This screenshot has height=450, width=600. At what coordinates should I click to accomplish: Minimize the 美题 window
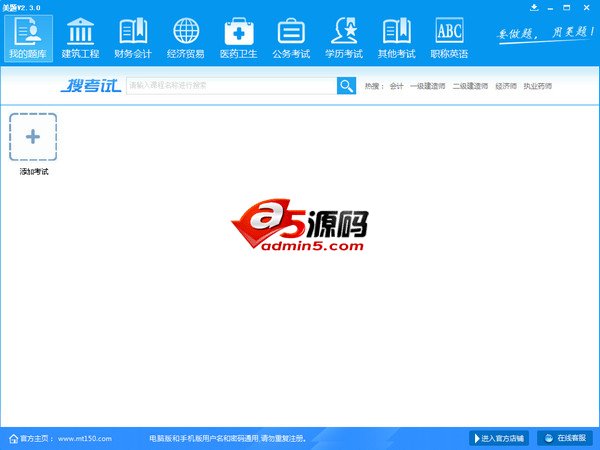[550, 8]
